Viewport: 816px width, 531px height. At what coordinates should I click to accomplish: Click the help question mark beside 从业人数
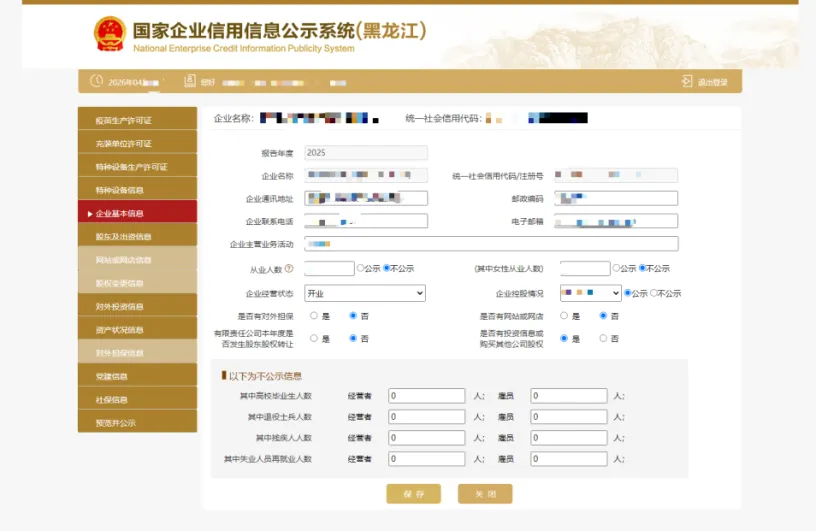289,269
